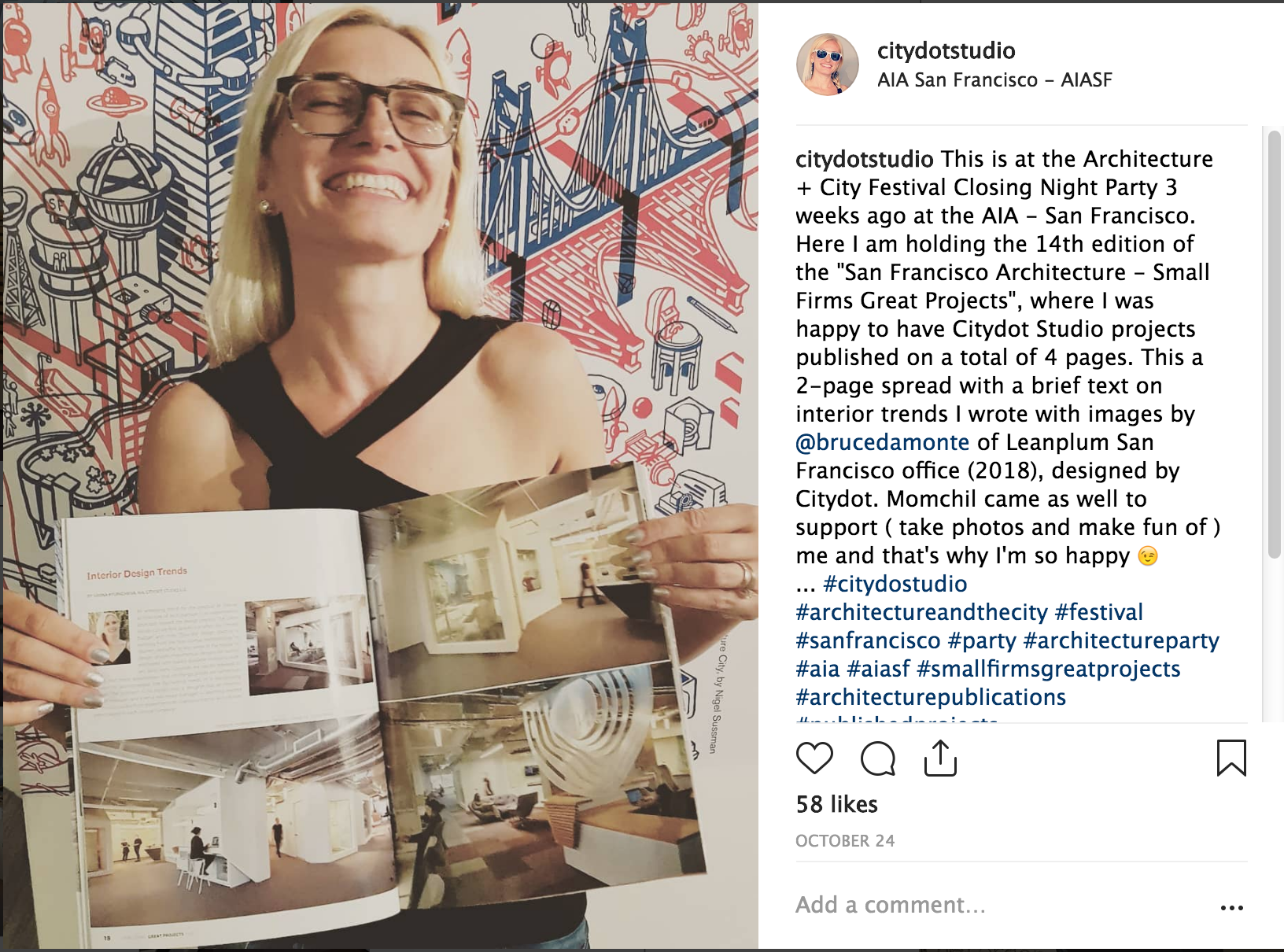This screenshot has width=1284, height=952.
Task: Open more options three-dot menu
Action: click(x=1232, y=907)
